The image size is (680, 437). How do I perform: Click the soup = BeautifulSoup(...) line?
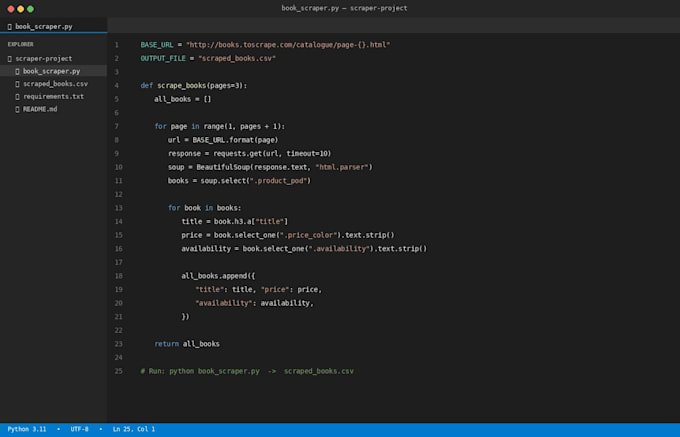pyautogui.click(x=270, y=167)
